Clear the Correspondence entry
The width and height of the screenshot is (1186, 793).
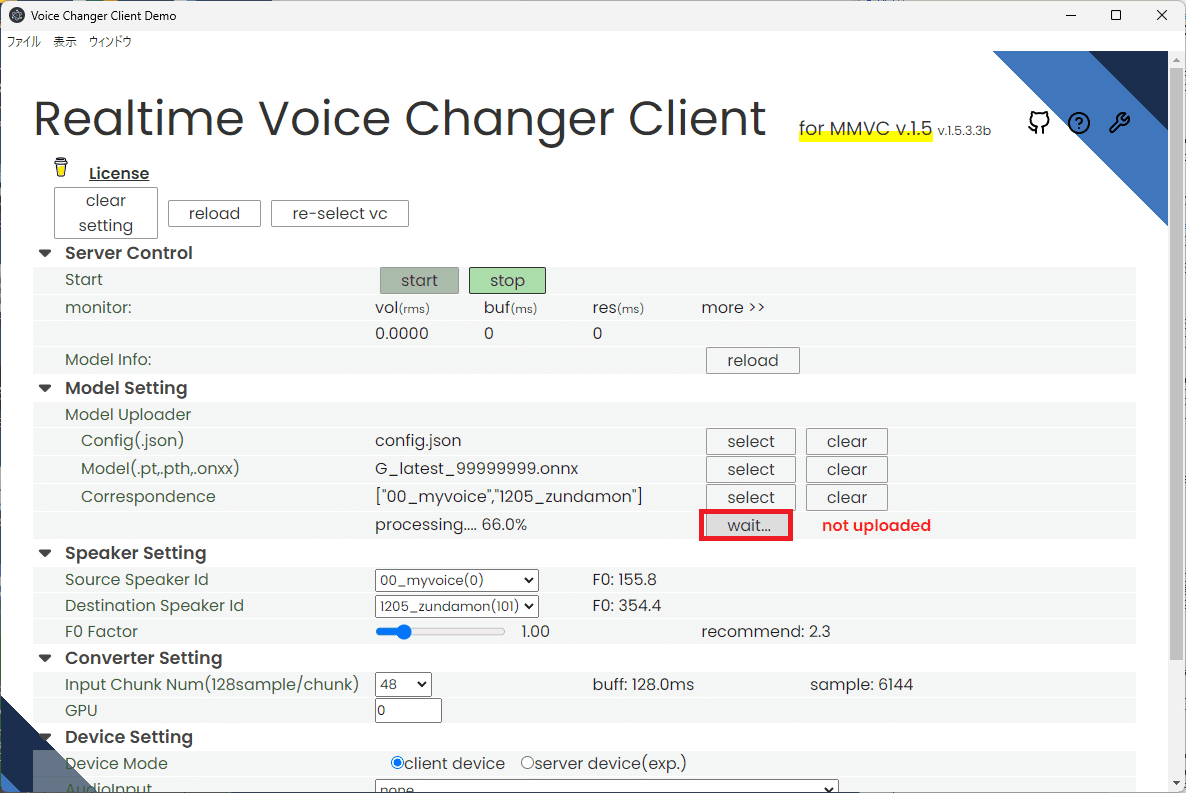point(846,498)
